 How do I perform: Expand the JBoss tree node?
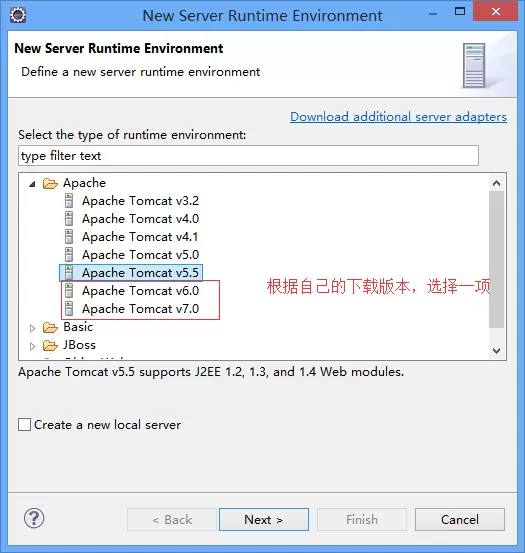[x=32, y=346]
